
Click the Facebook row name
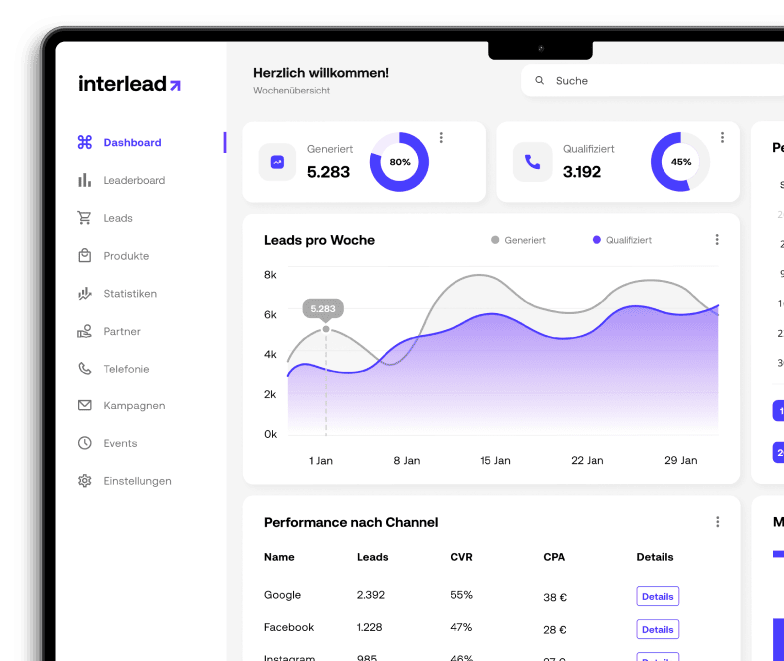coord(289,627)
